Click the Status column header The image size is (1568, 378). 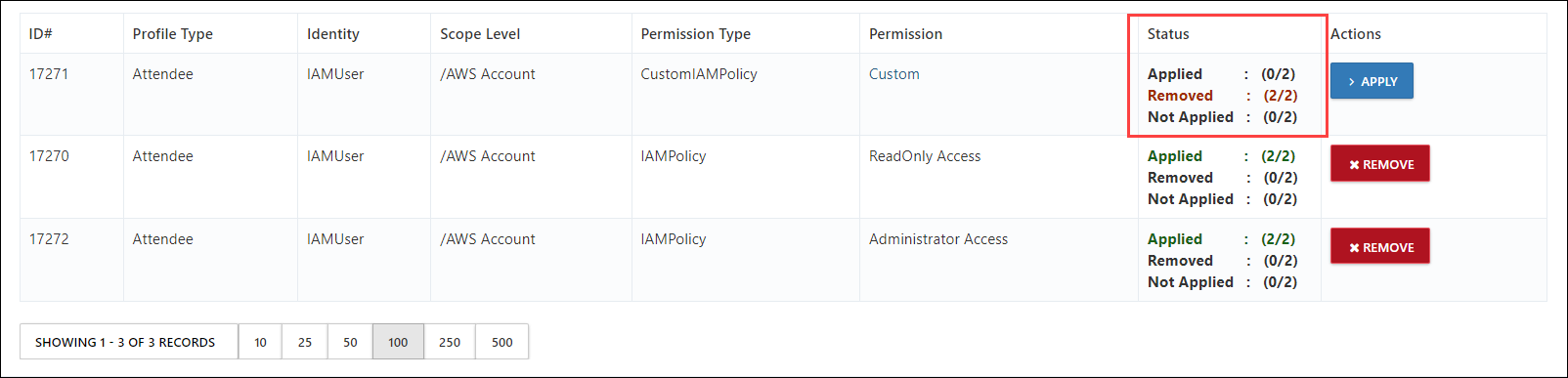tap(1168, 34)
